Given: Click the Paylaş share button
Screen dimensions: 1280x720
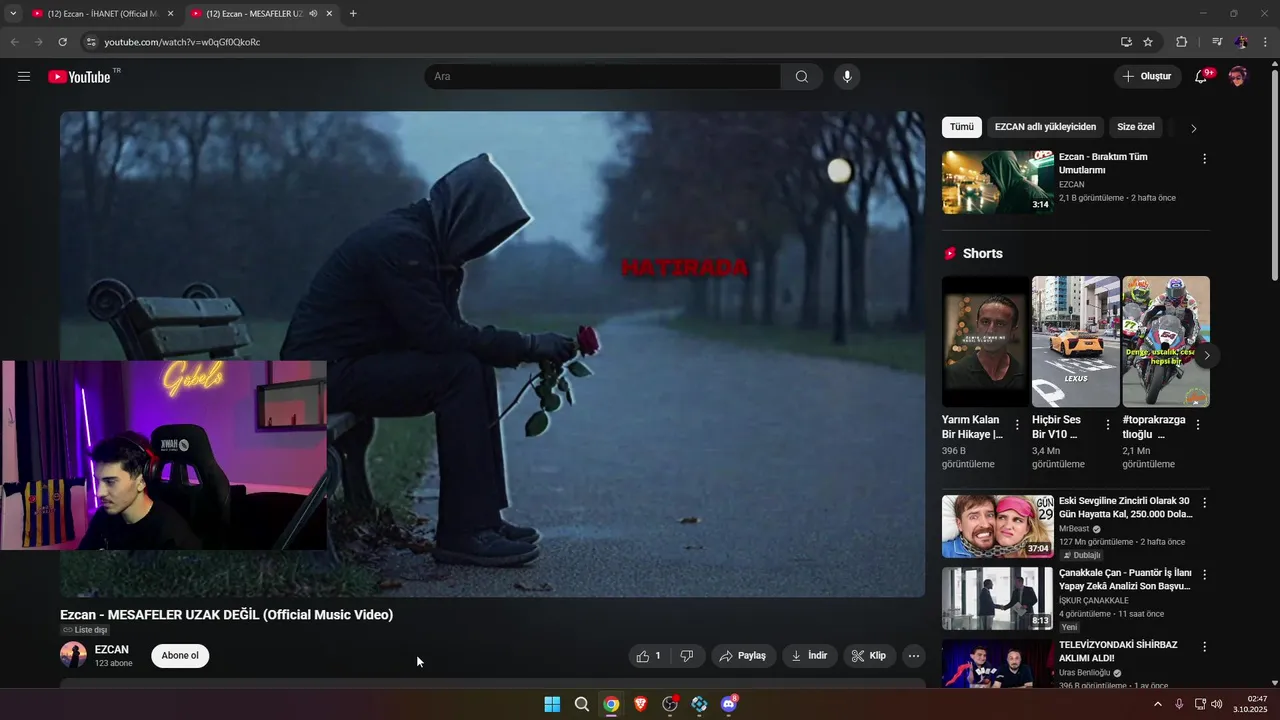Looking at the screenshot, I should point(743,656).
